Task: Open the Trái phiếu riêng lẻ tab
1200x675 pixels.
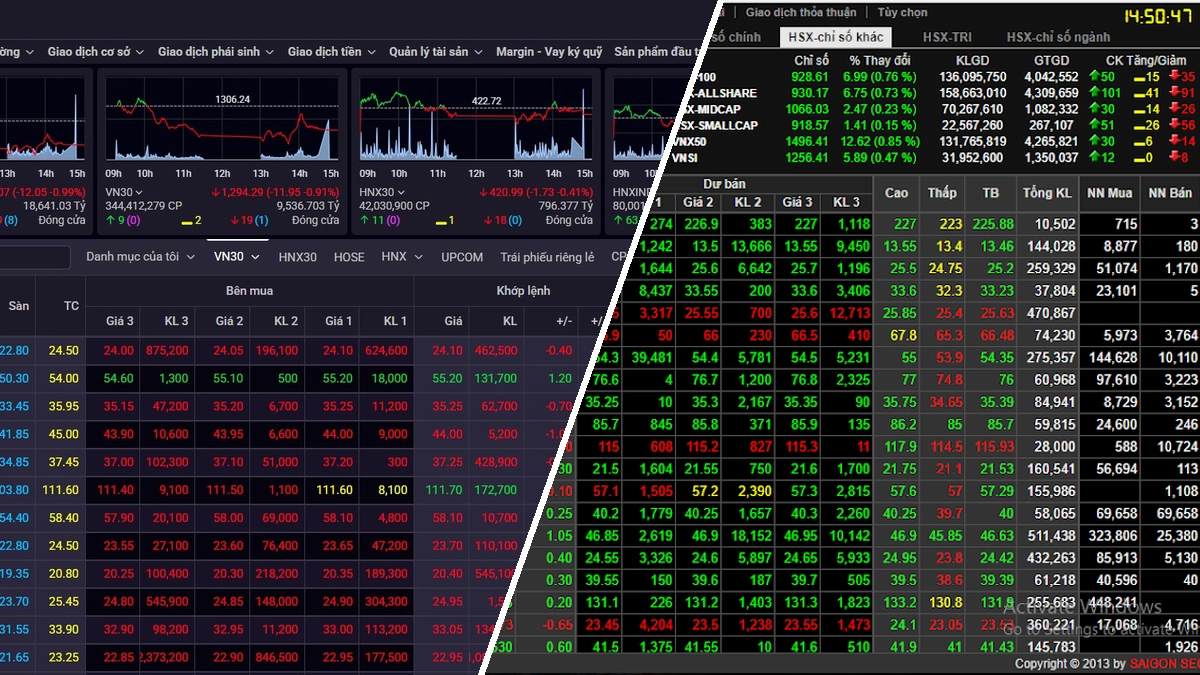Action: pyautogui.click(x=547, y=257)
